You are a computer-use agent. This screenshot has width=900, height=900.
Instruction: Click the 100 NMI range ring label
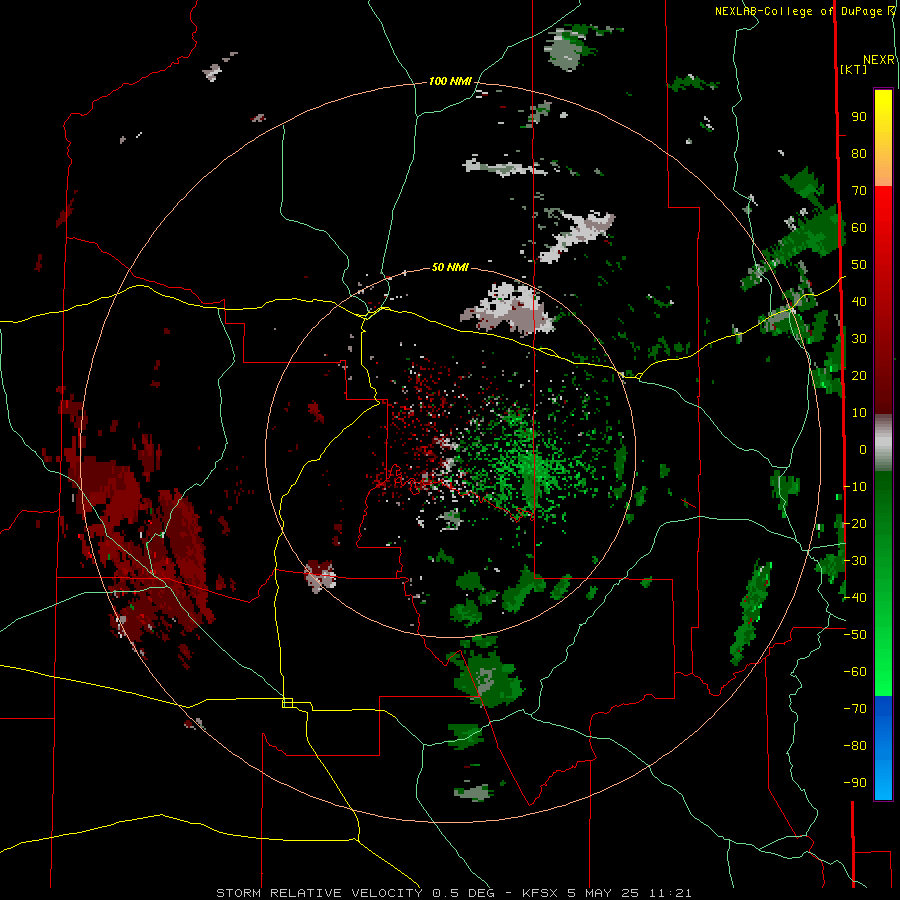pyautogui.click(x=450, y=82)
